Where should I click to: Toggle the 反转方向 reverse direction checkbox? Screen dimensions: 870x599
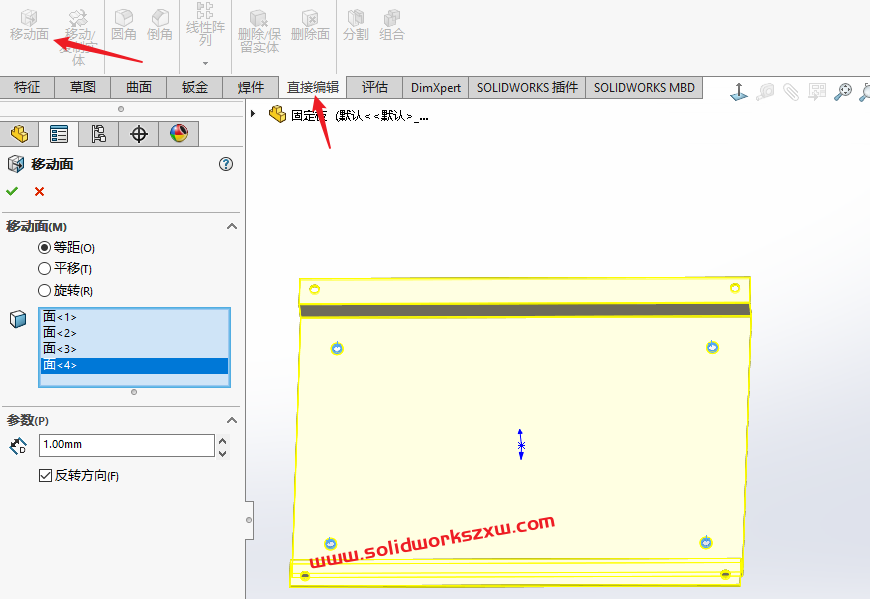45,476
